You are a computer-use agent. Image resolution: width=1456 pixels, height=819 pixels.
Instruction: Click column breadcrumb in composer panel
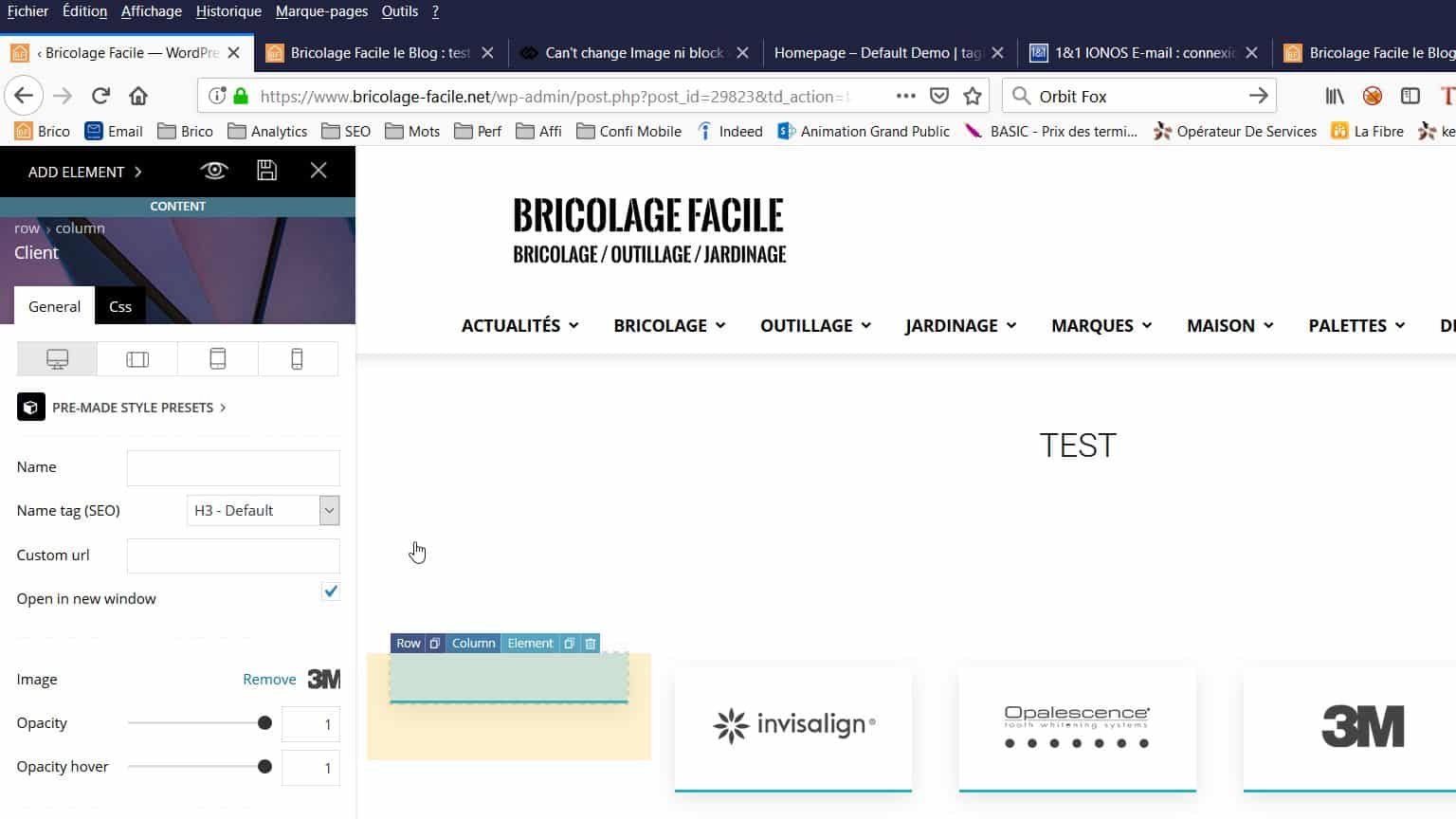pyautogui.click(x=80, y=228)
